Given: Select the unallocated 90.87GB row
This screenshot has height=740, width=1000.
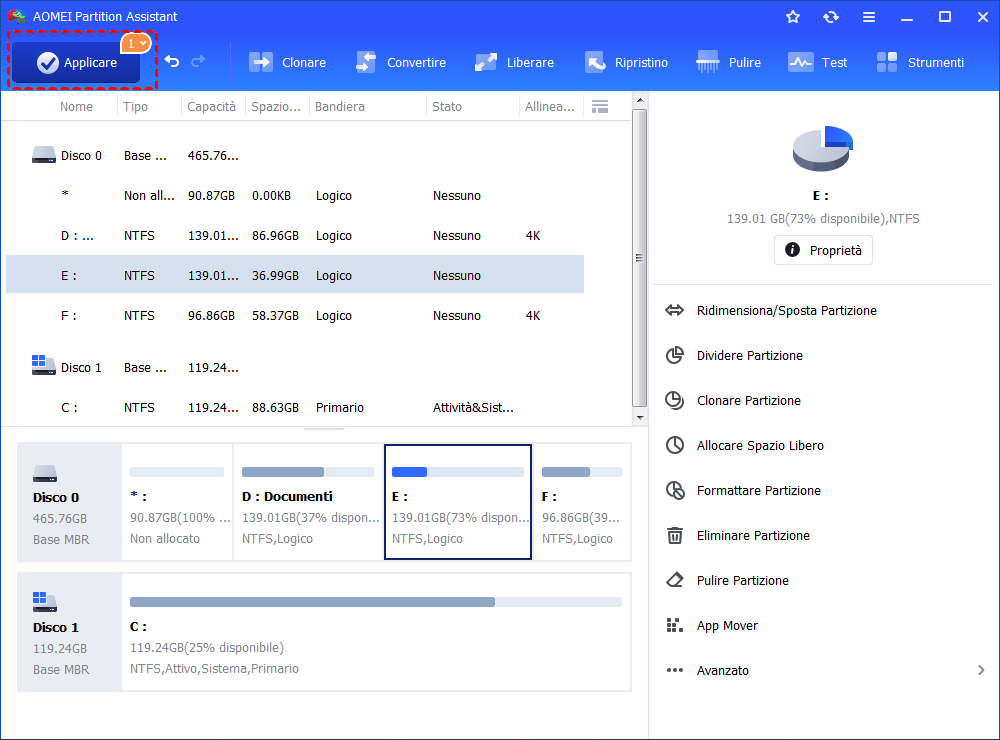Looking at the screenshot, I should [295, 196].
